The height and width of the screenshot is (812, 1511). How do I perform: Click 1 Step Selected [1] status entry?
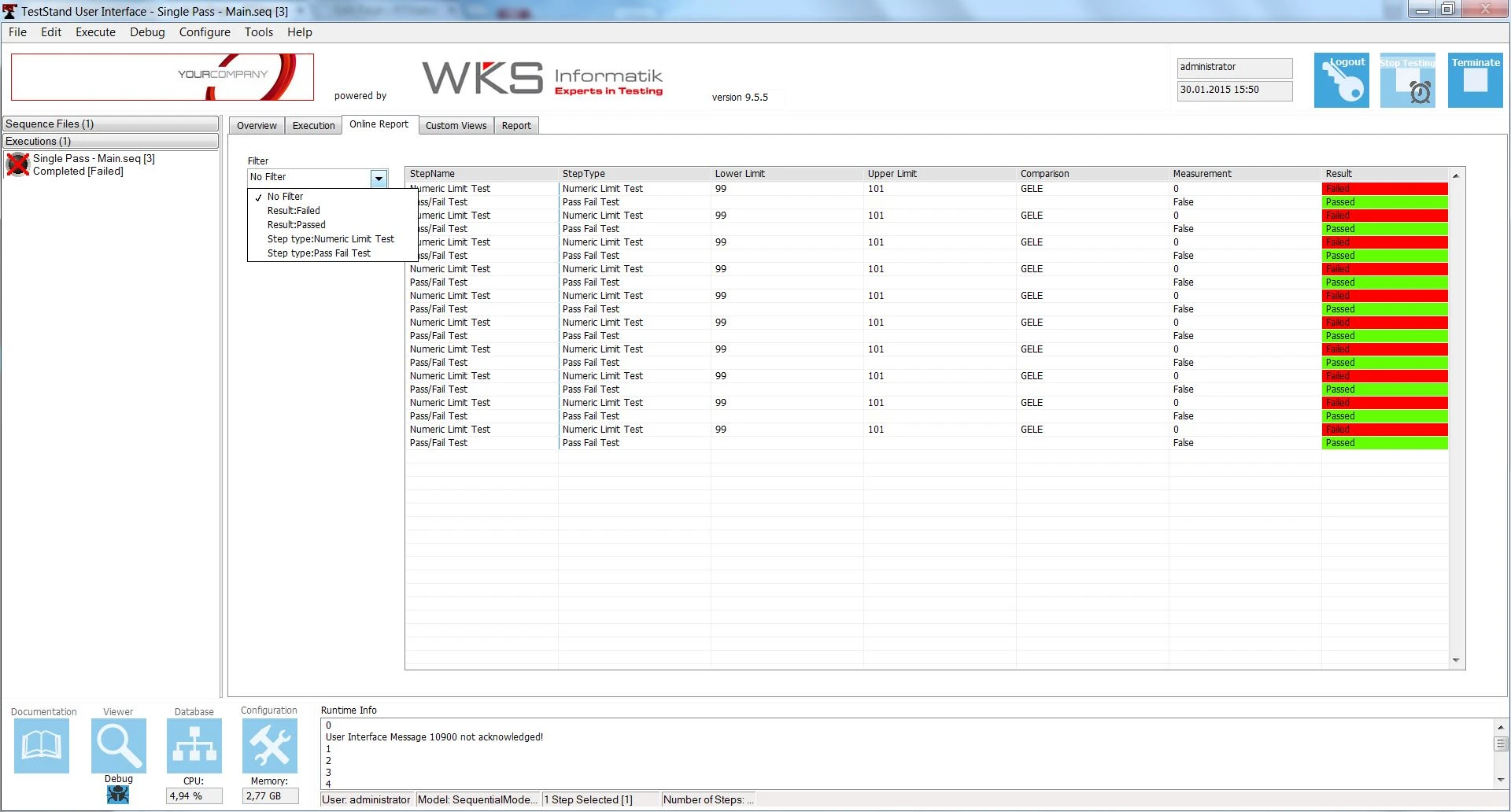pyautogui.click(x=600, y=800)
